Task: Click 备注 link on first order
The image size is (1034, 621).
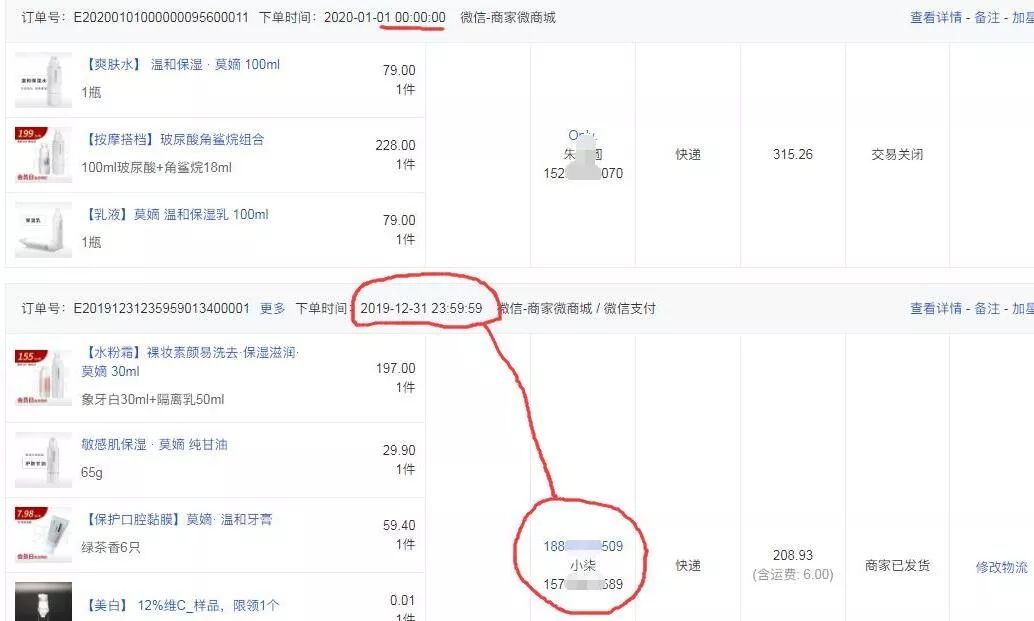Action: pos(987,18)
